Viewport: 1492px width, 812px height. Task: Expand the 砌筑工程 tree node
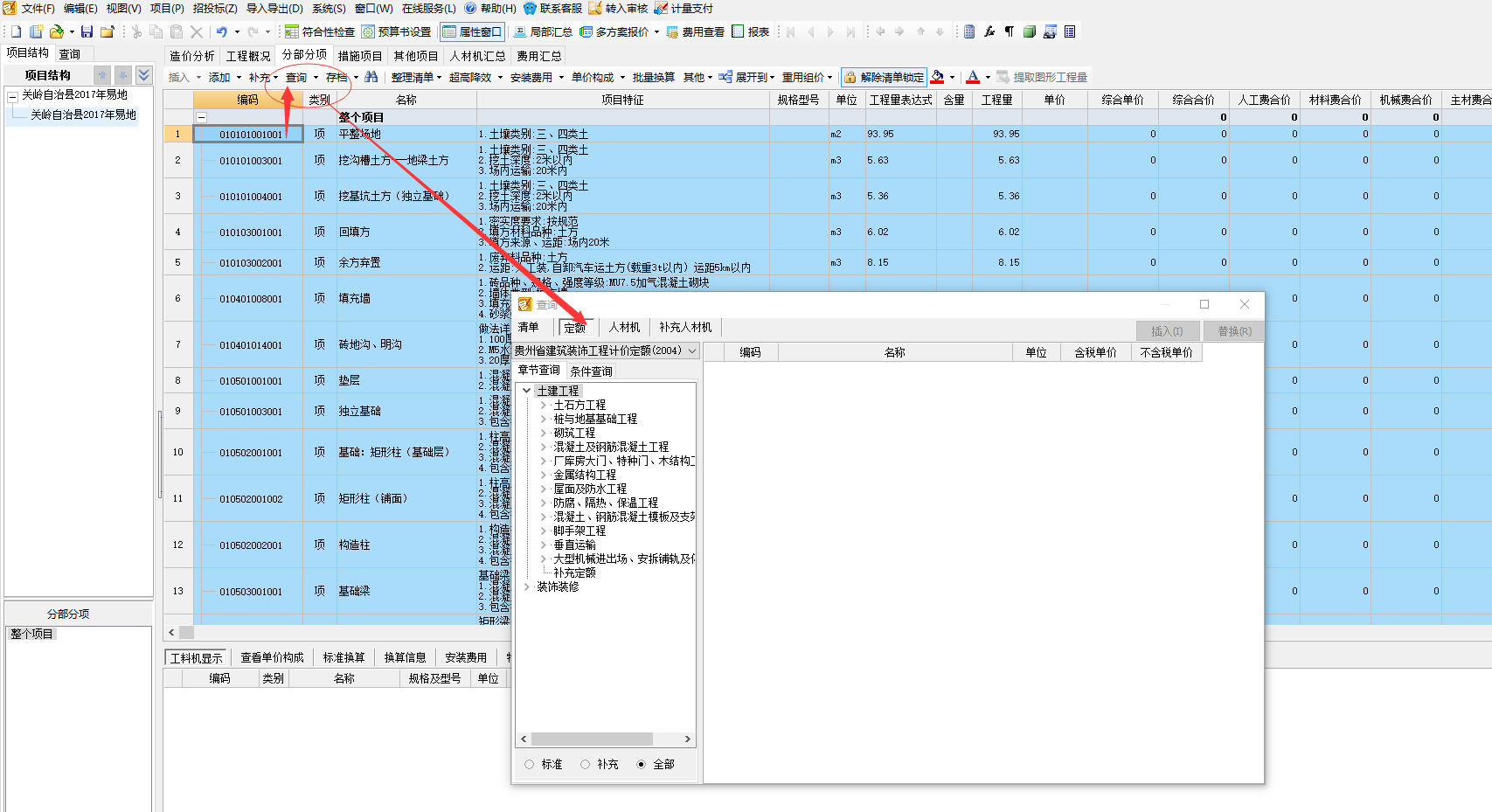pyautogui.click(x=543, y=433)
